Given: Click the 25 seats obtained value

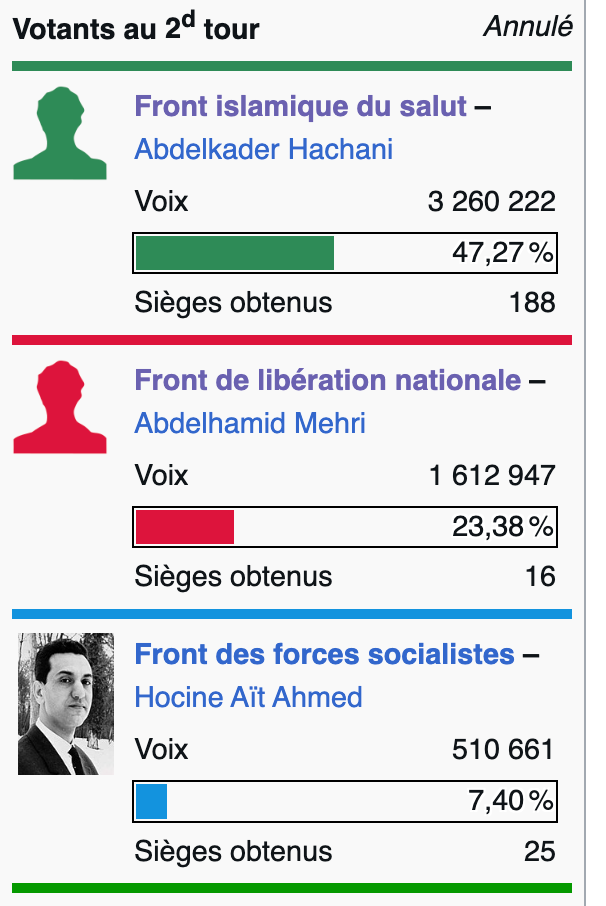Looking at the screenshot, I should point(540,851).
